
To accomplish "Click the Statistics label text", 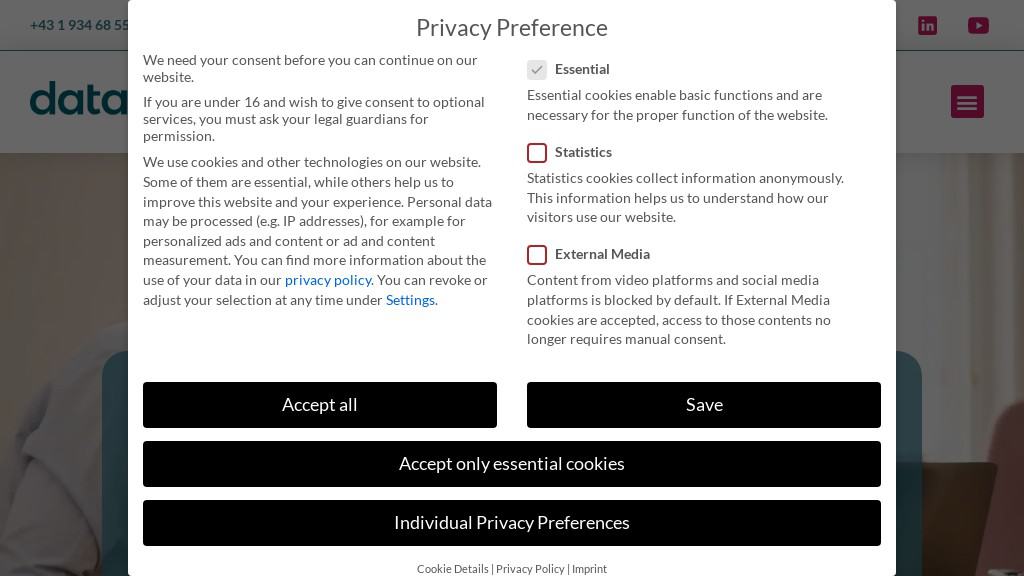I will [x=583, y=152].
